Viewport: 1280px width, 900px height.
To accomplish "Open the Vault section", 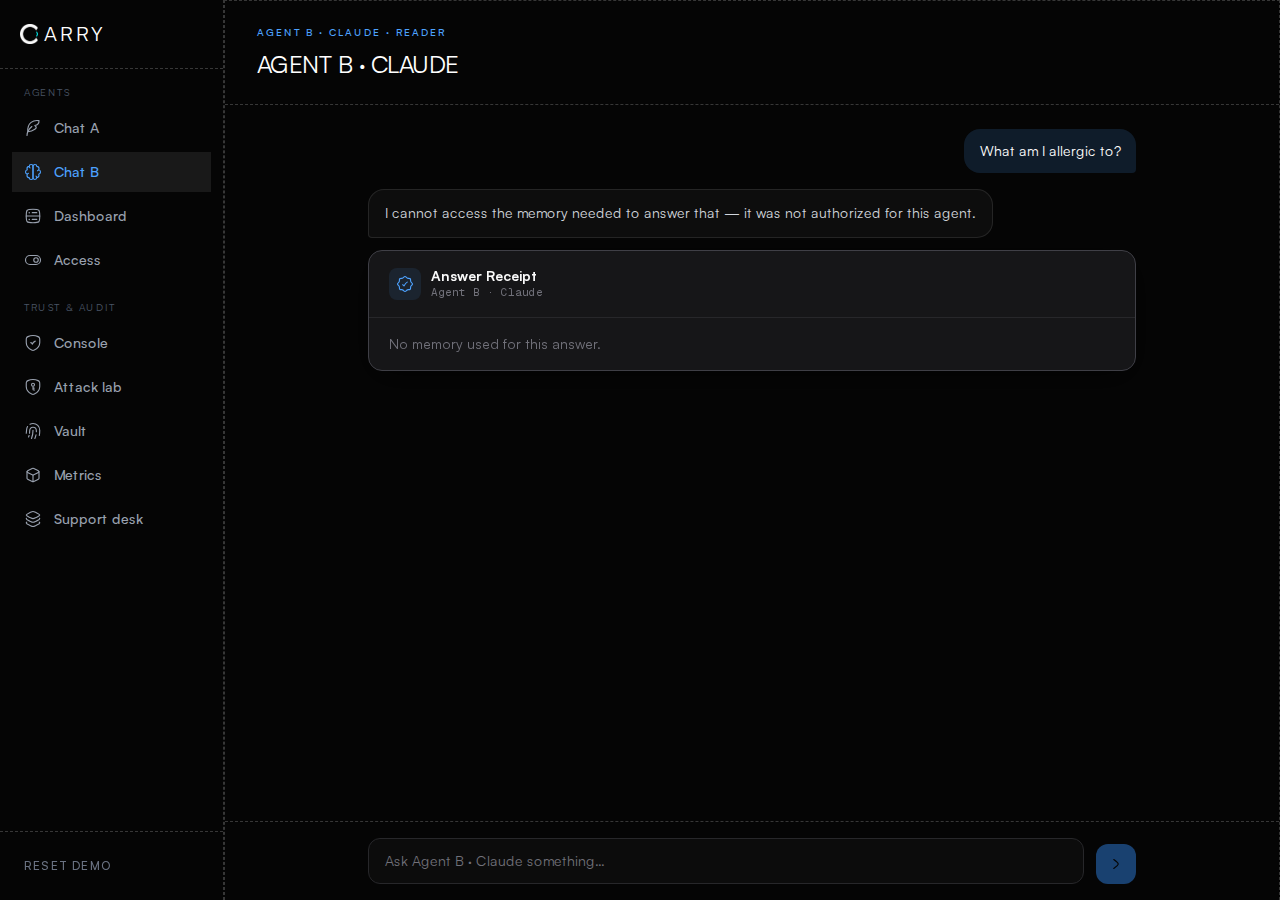I will (x=111, y=431).
